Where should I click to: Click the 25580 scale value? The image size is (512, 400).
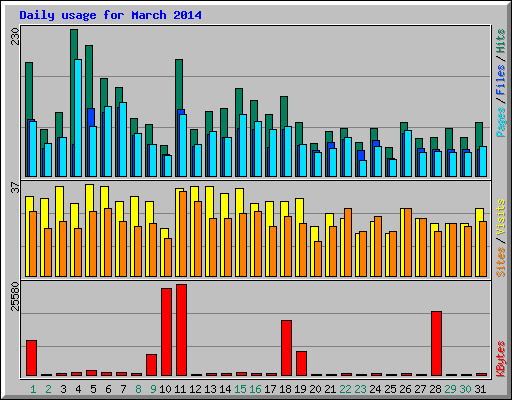click(15, 297)
